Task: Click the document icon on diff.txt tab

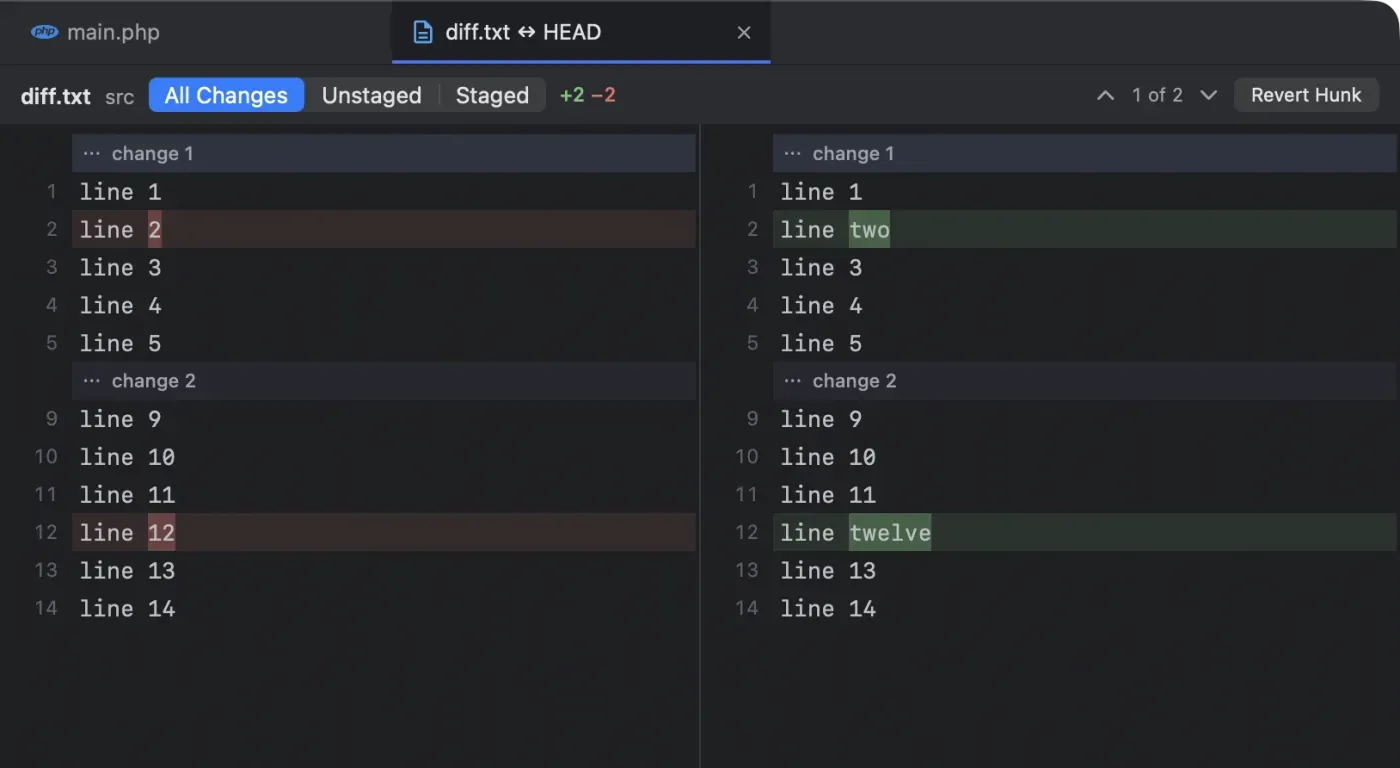Action: click(x=423, y=32)
